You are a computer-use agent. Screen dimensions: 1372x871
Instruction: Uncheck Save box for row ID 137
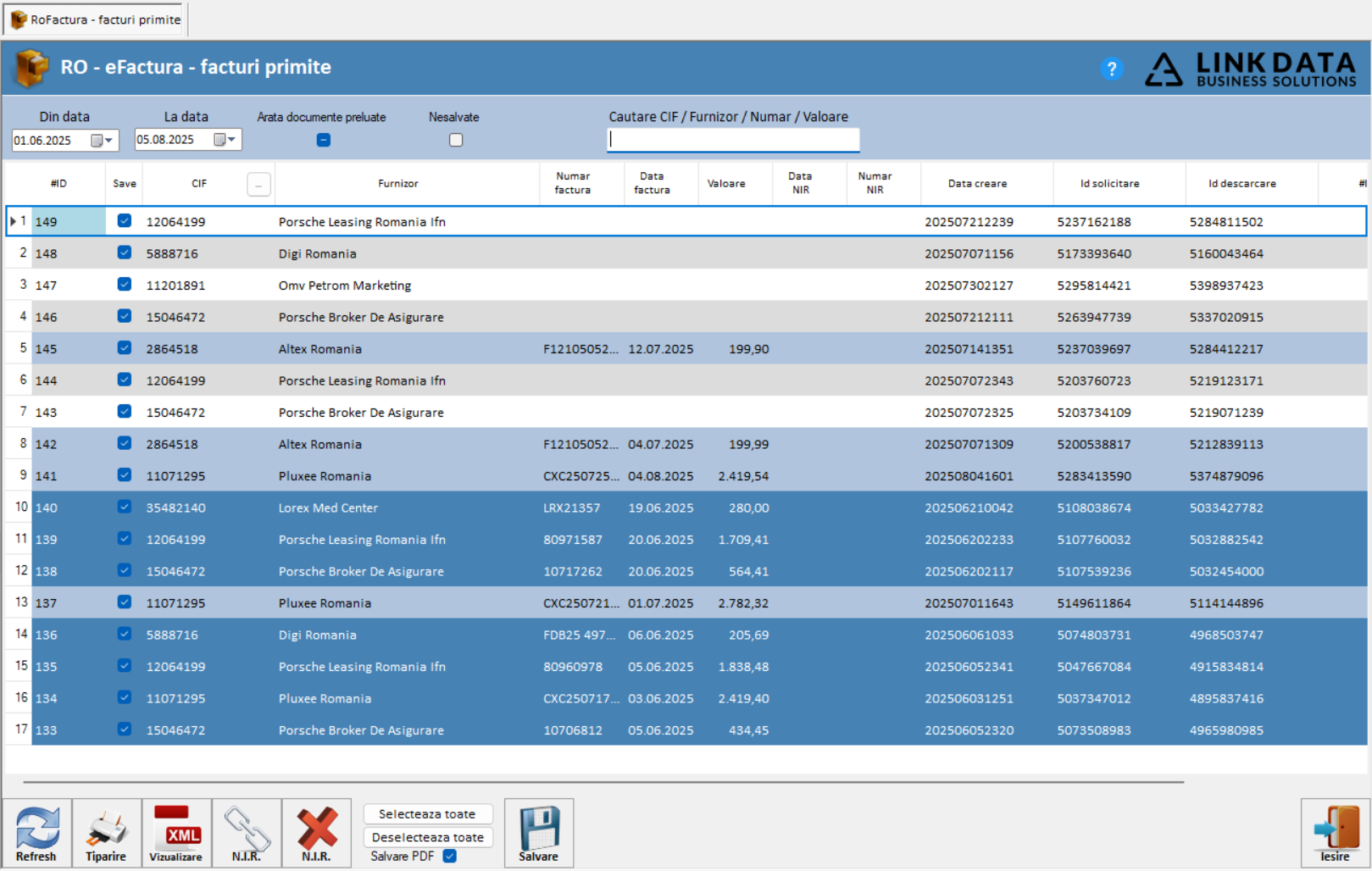[125, 602]
